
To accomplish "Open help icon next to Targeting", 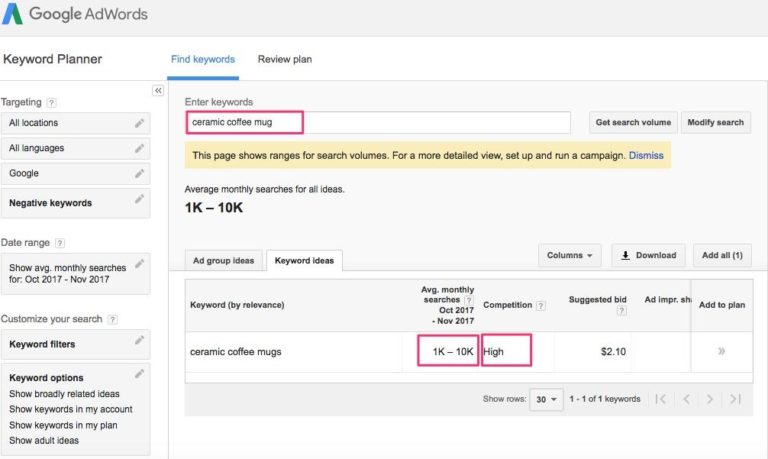I will click(x=52, y=103).
